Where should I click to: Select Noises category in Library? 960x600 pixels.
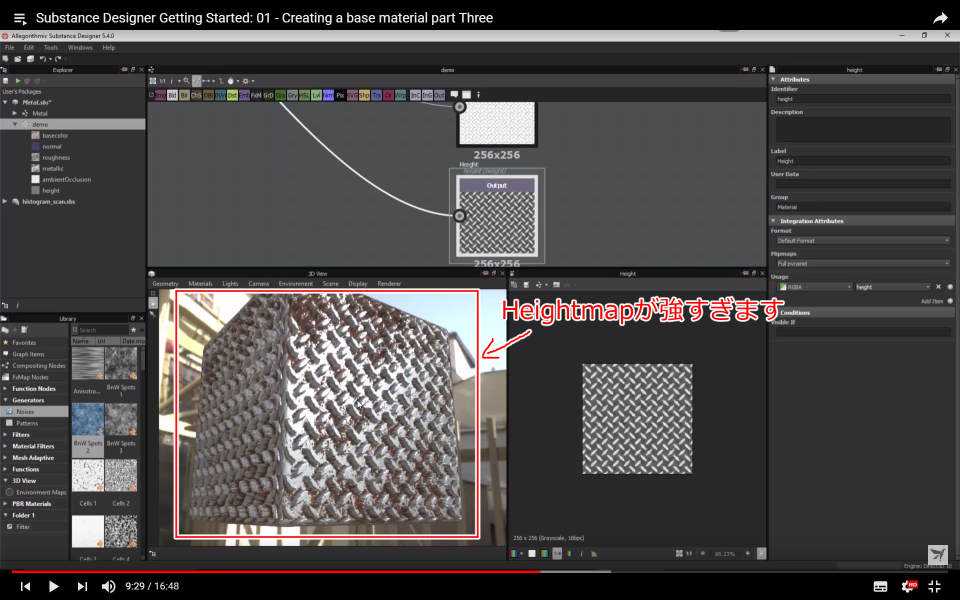(34, 411)
